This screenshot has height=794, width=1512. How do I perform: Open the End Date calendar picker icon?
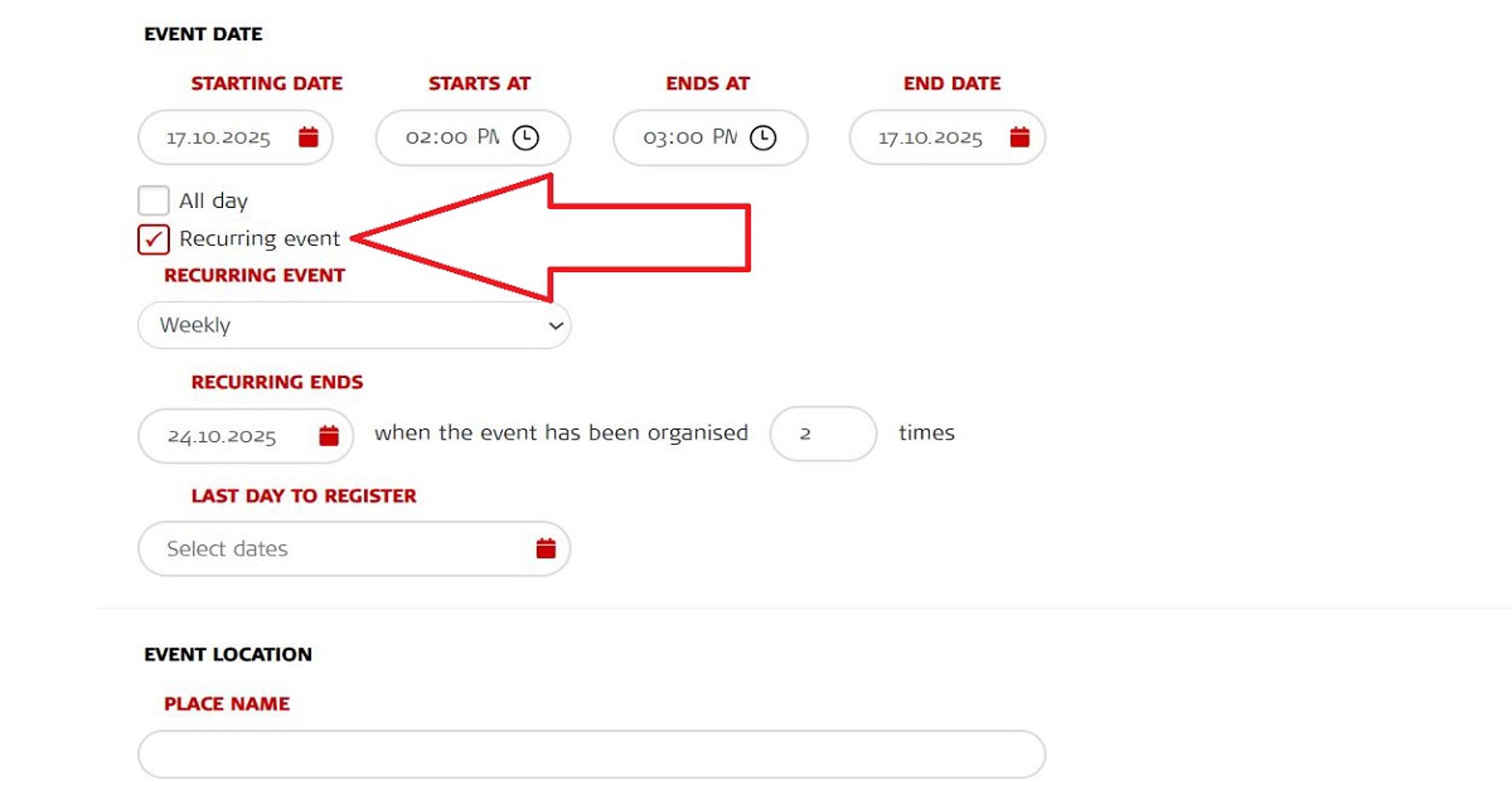point(1019,137)
